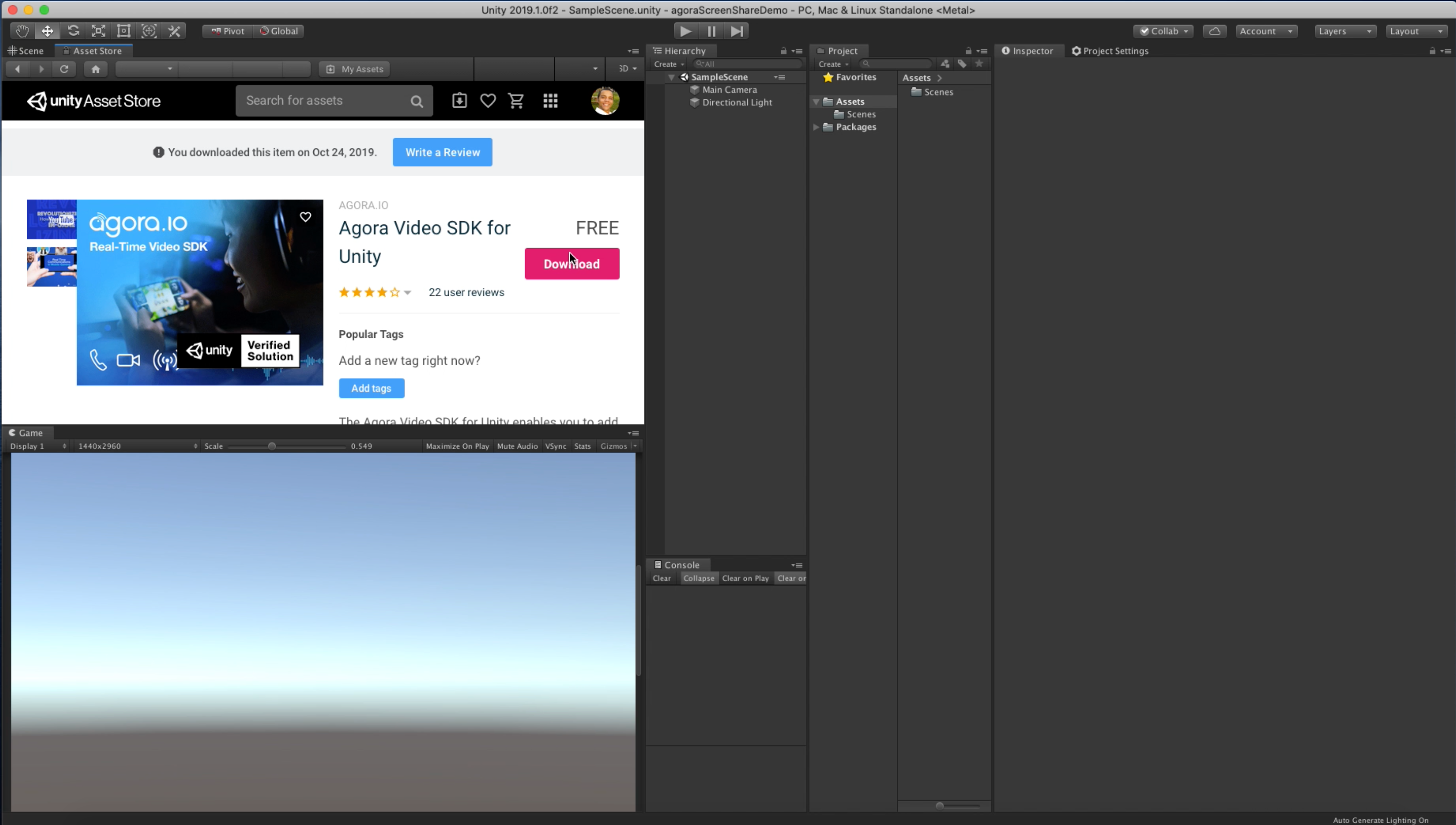Select the Game tab
The width and height of the screenshot is (1456, 825).
pos(27,433)
